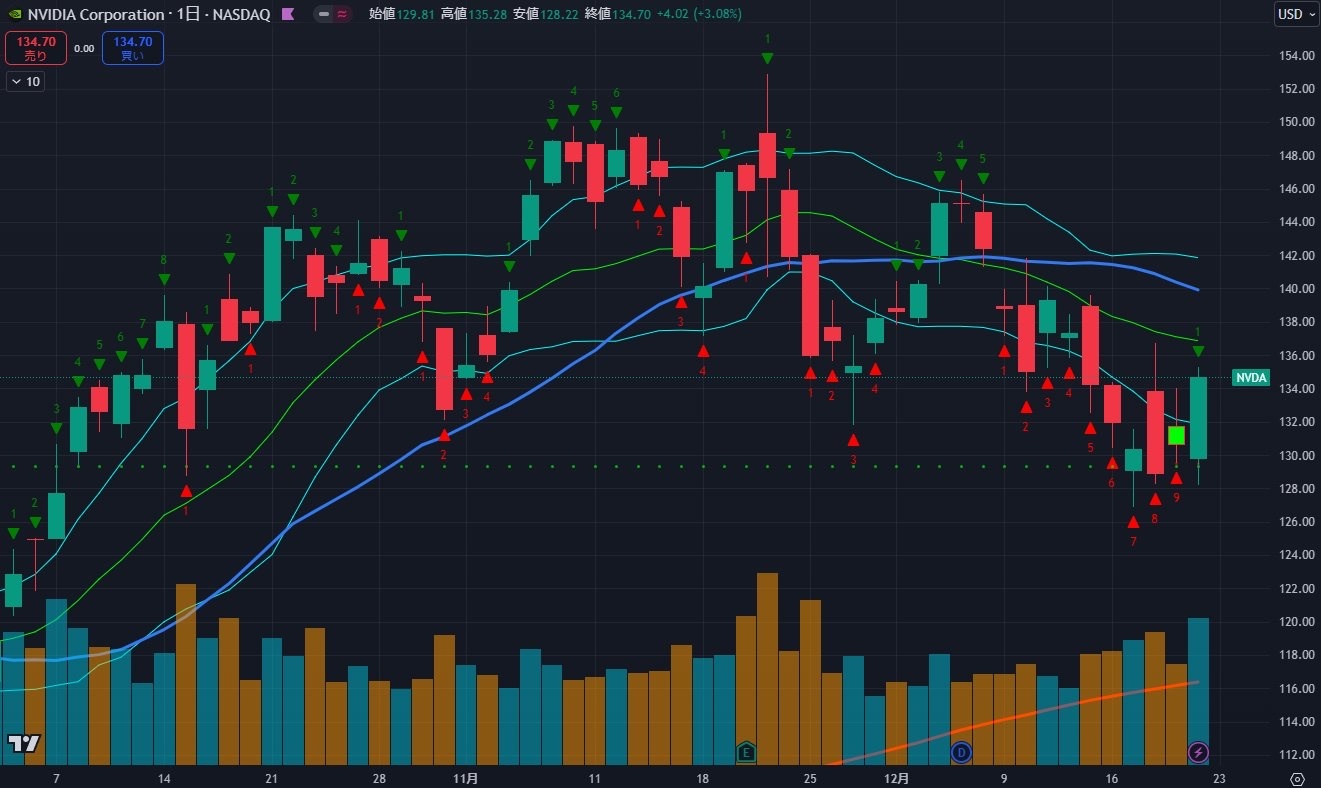
Task: Click the 0.00 spread value between sell and buy
Action: pos(84,48)
